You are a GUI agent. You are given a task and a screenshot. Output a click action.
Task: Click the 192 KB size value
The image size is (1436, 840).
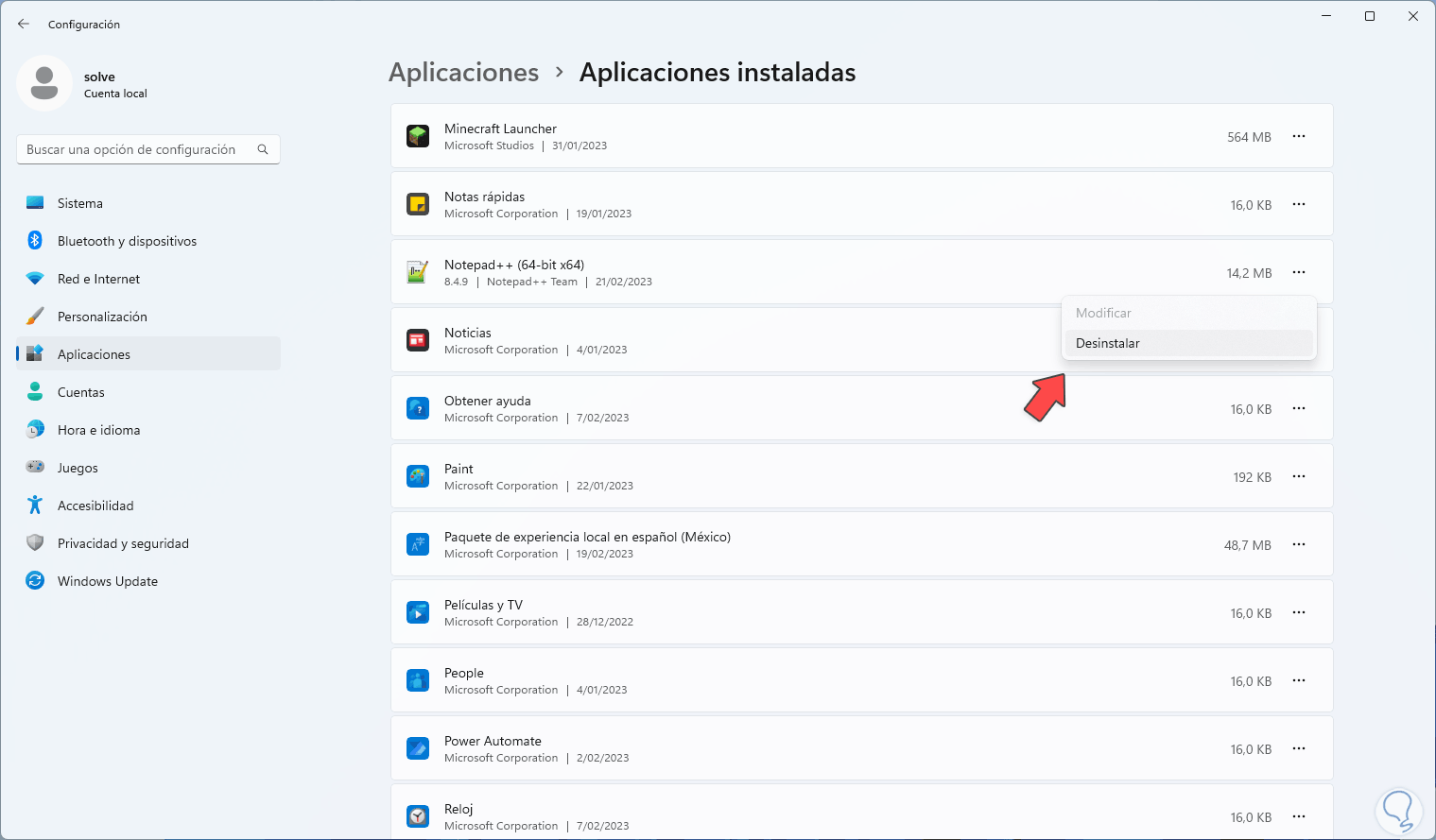click(1253, 477)
